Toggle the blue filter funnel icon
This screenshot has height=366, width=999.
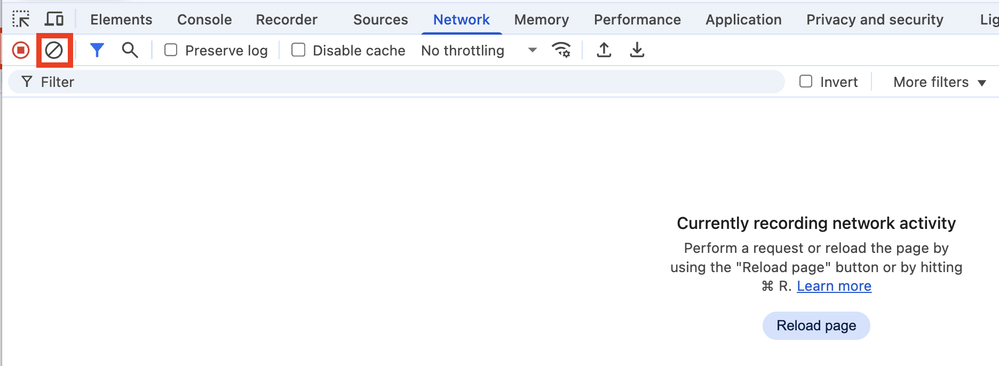(97, 50)
